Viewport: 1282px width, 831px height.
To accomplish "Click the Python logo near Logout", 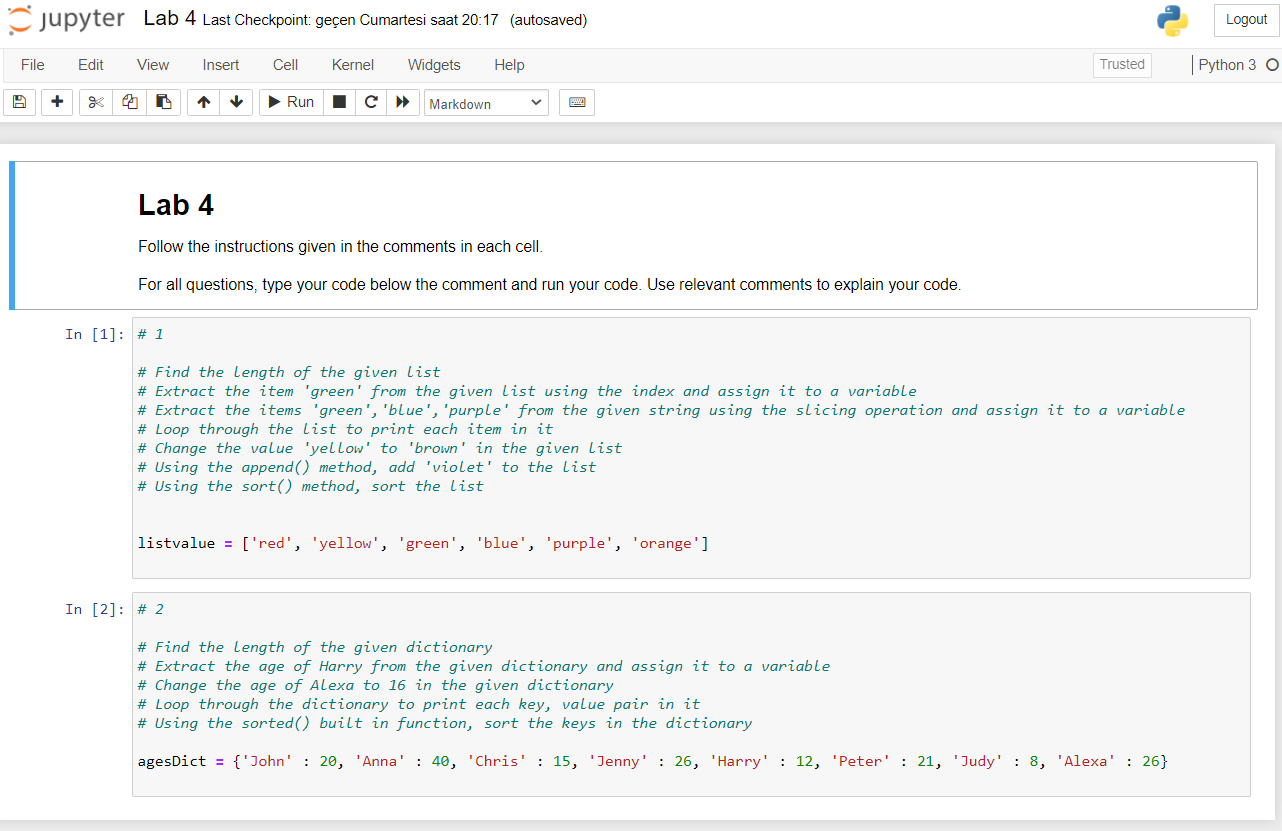I will 1172,19.
